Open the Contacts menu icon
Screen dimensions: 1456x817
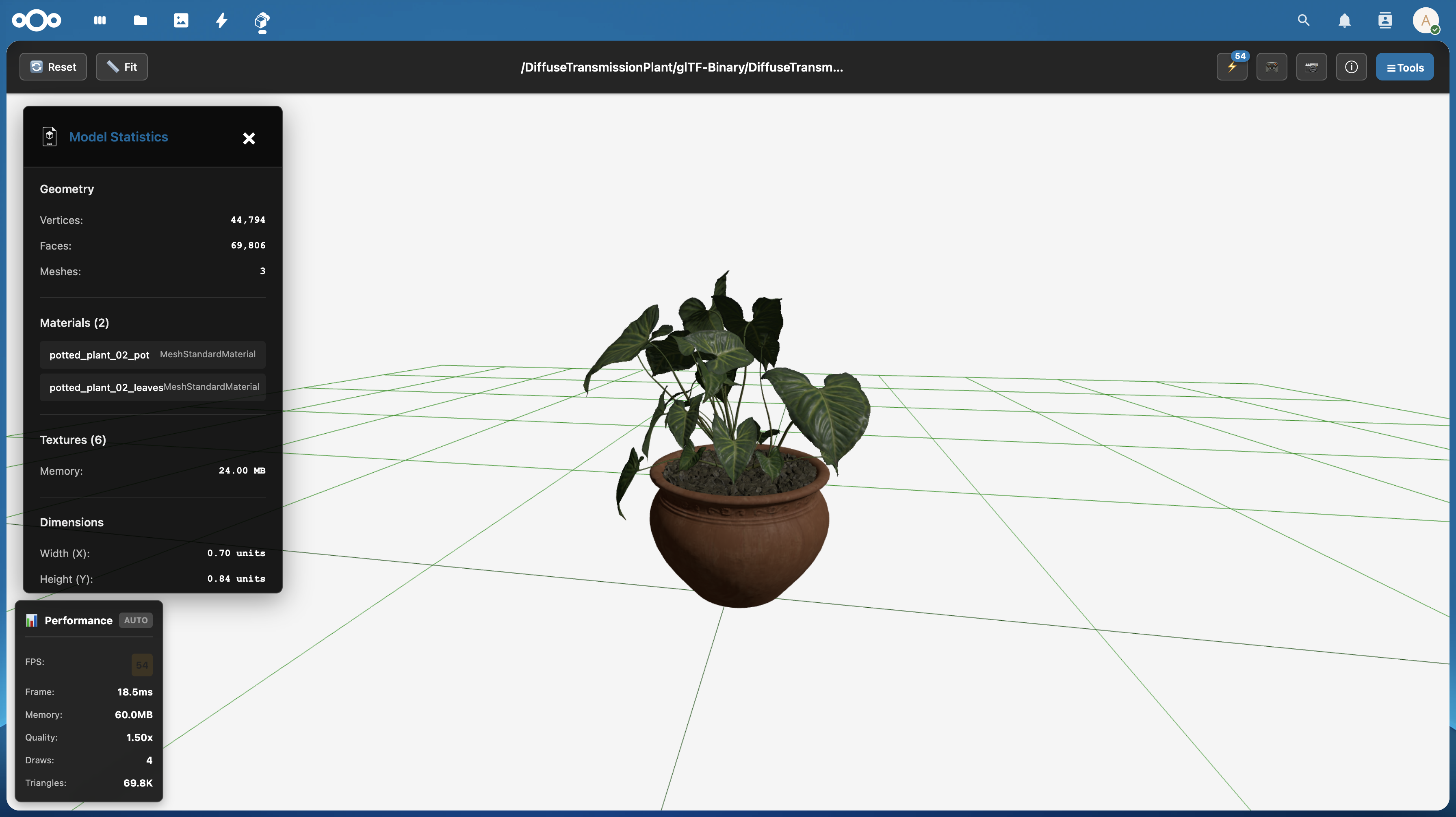(x=1385, y=20)
